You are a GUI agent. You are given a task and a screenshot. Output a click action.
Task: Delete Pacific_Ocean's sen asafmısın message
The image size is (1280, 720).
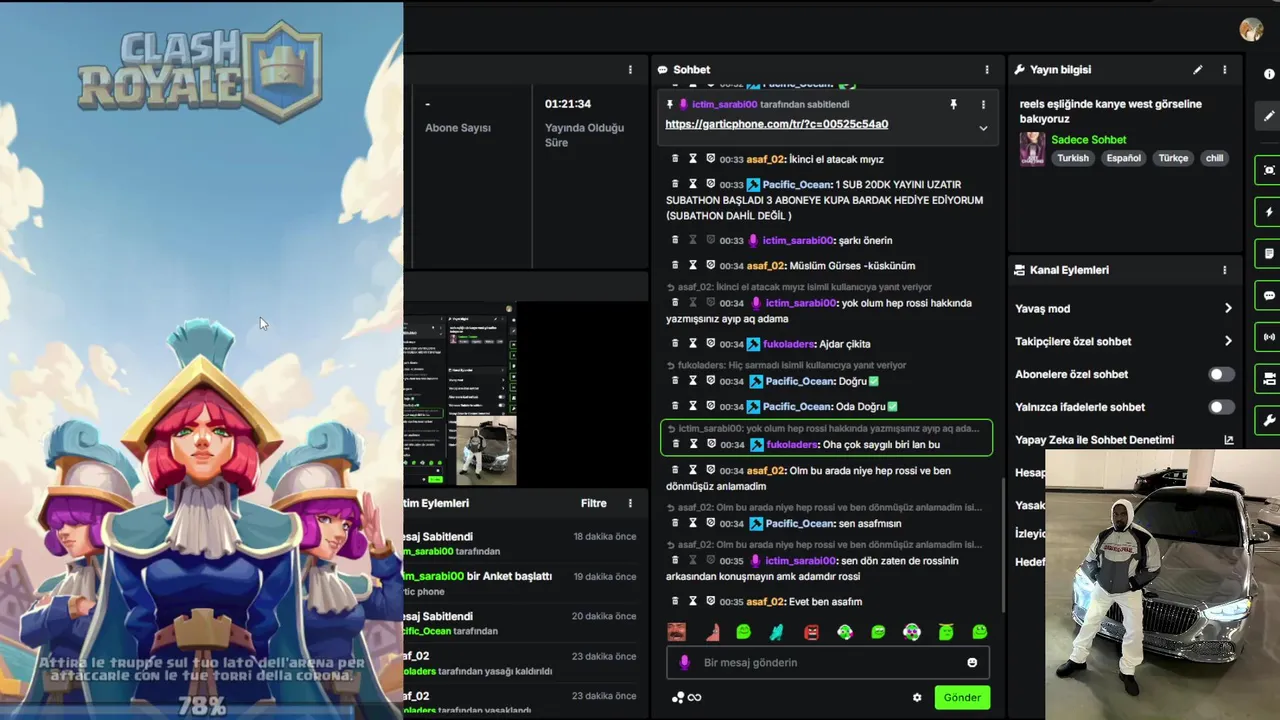(675, 523)
